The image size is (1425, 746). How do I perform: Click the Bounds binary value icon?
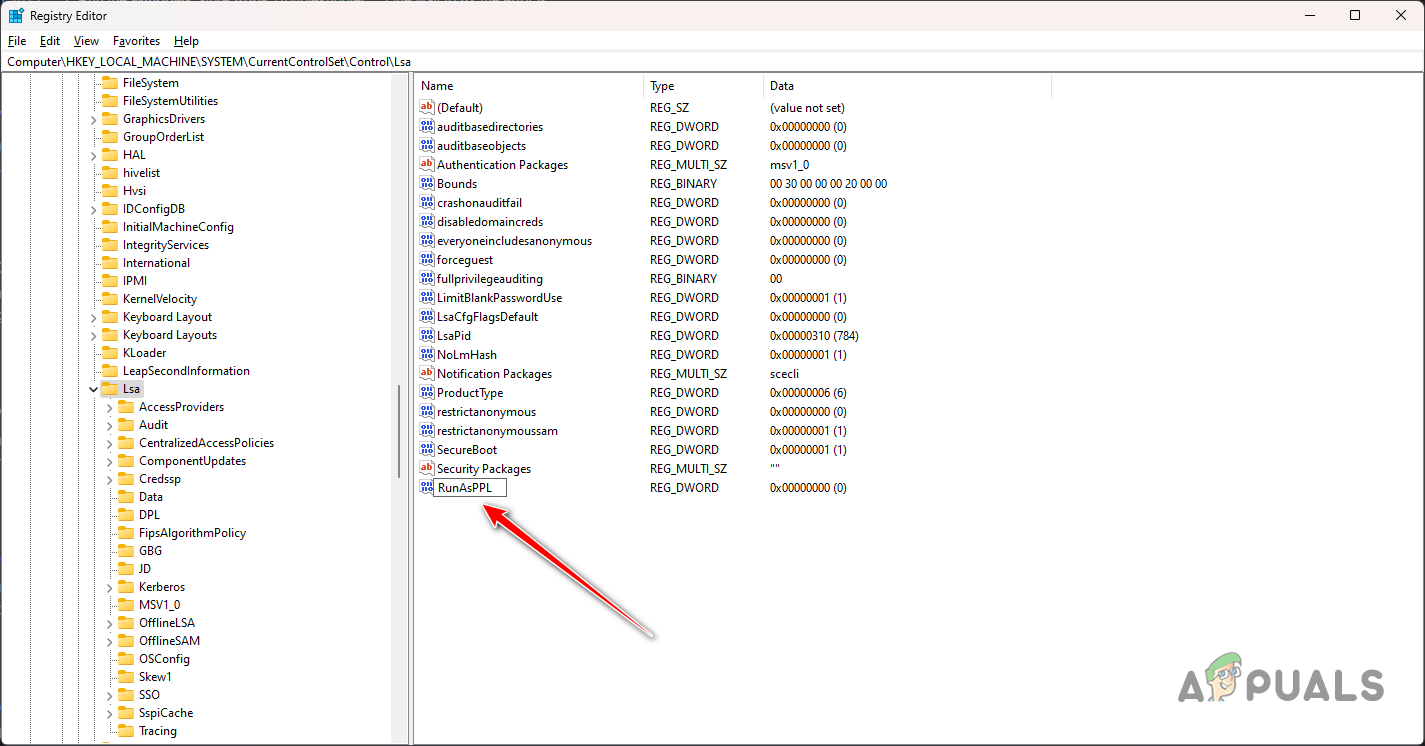coord(427,184)
